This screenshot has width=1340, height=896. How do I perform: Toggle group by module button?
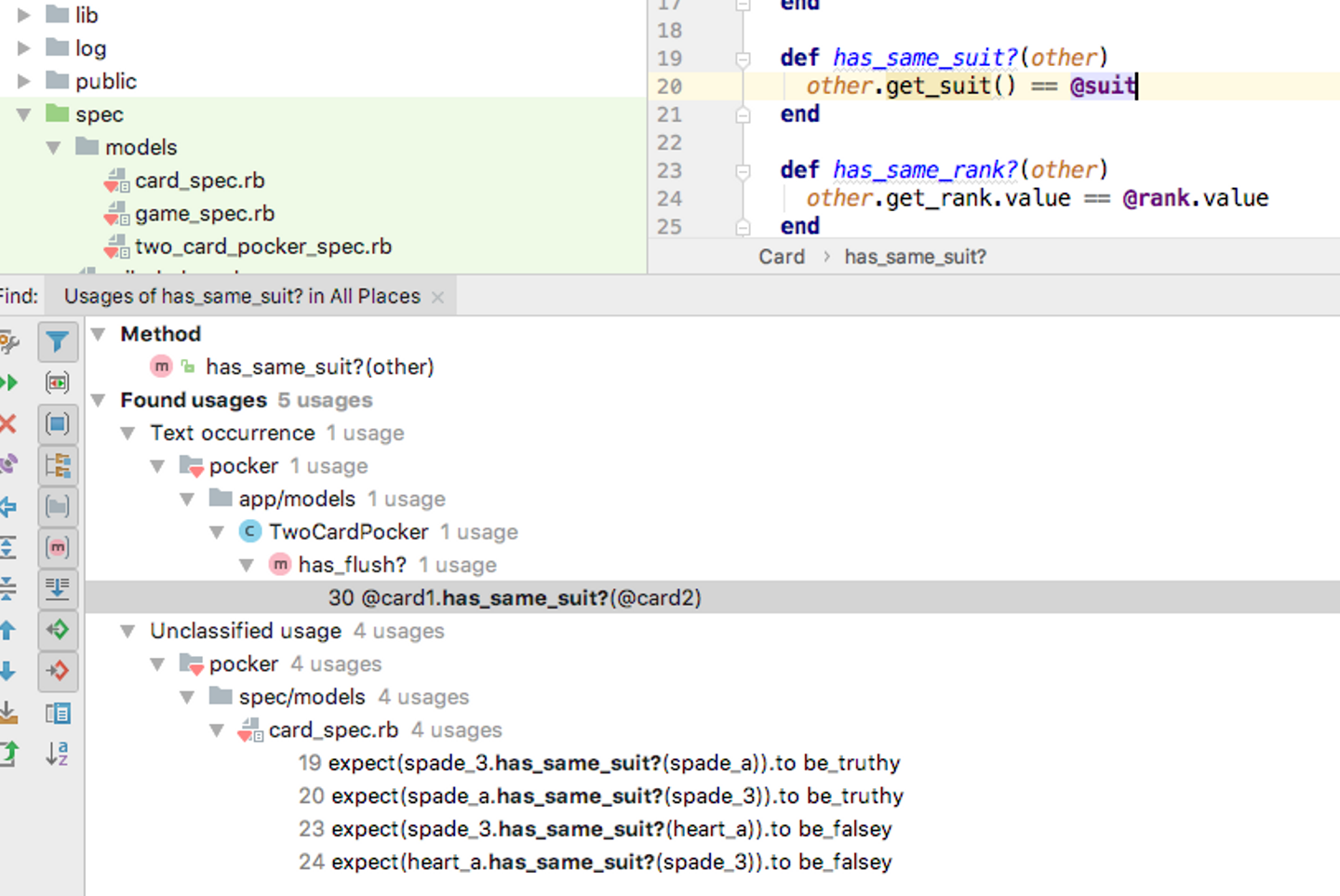click(57, 424)
